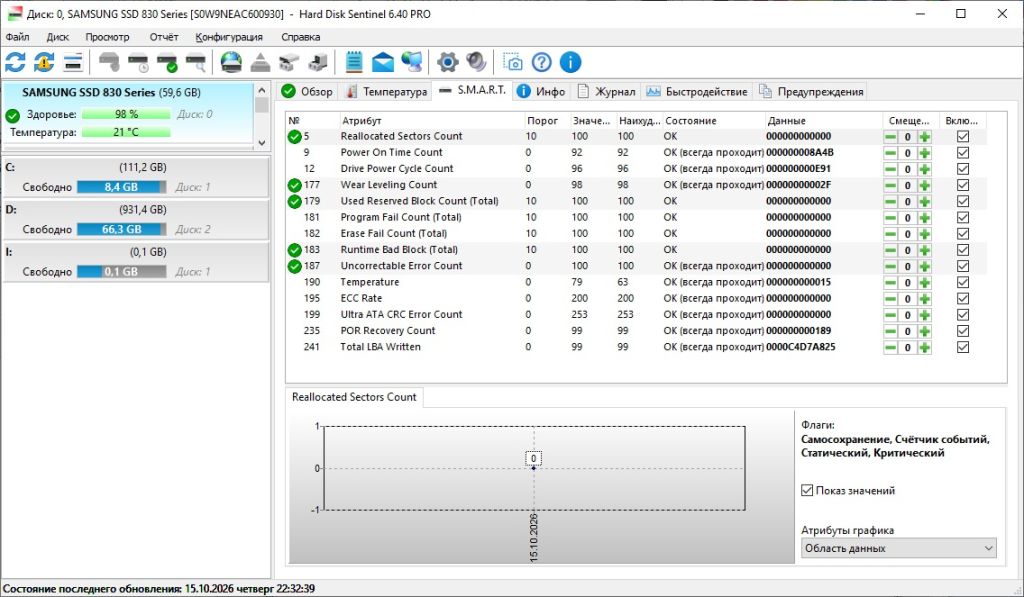Viewport: 1024px width, 597px height.
Task: Open the blue notepad report icon
Action: point(354,63)
